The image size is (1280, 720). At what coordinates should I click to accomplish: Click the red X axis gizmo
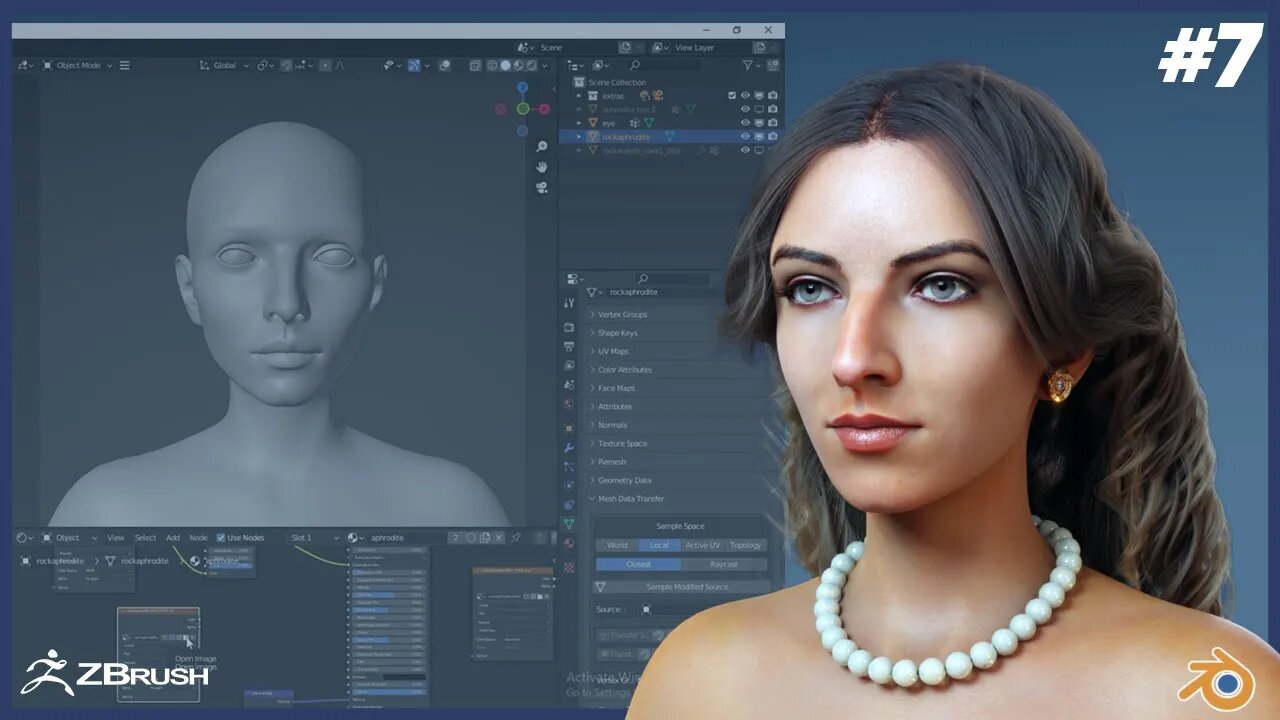(x=544, y=109)
